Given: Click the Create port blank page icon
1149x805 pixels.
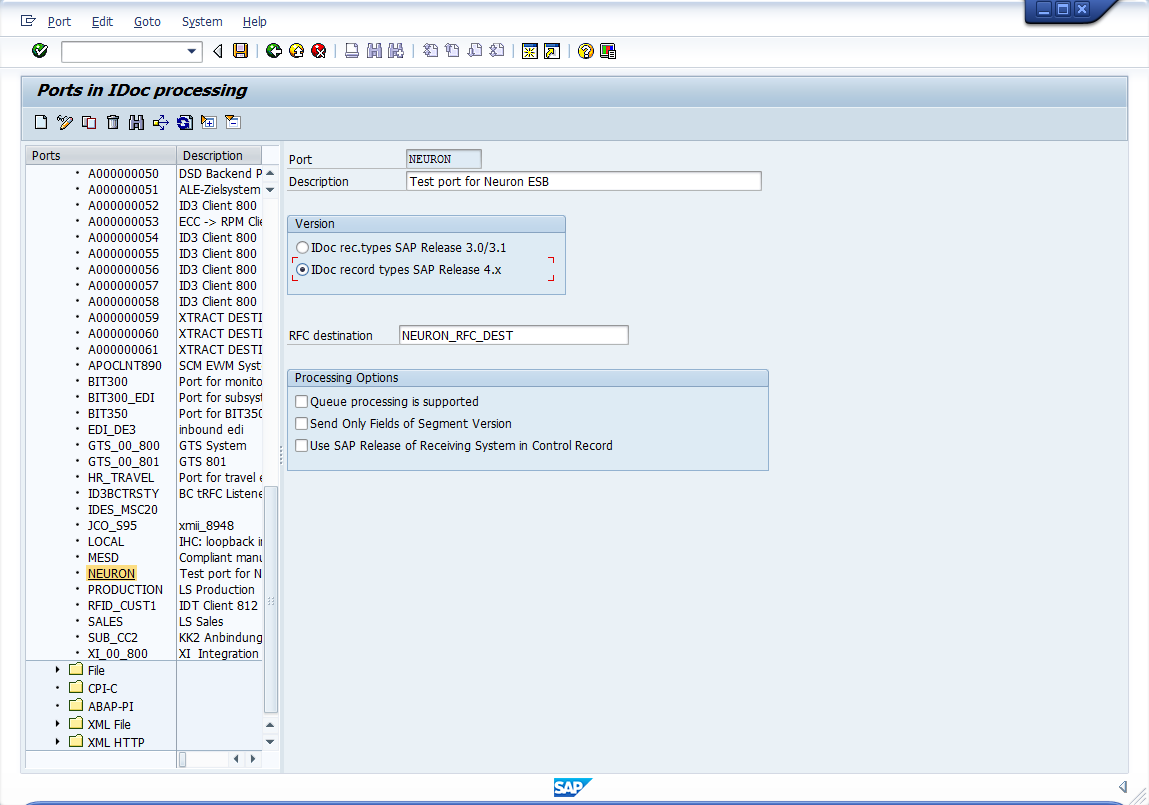Looking at the screenshot, I should coord(41,122).
